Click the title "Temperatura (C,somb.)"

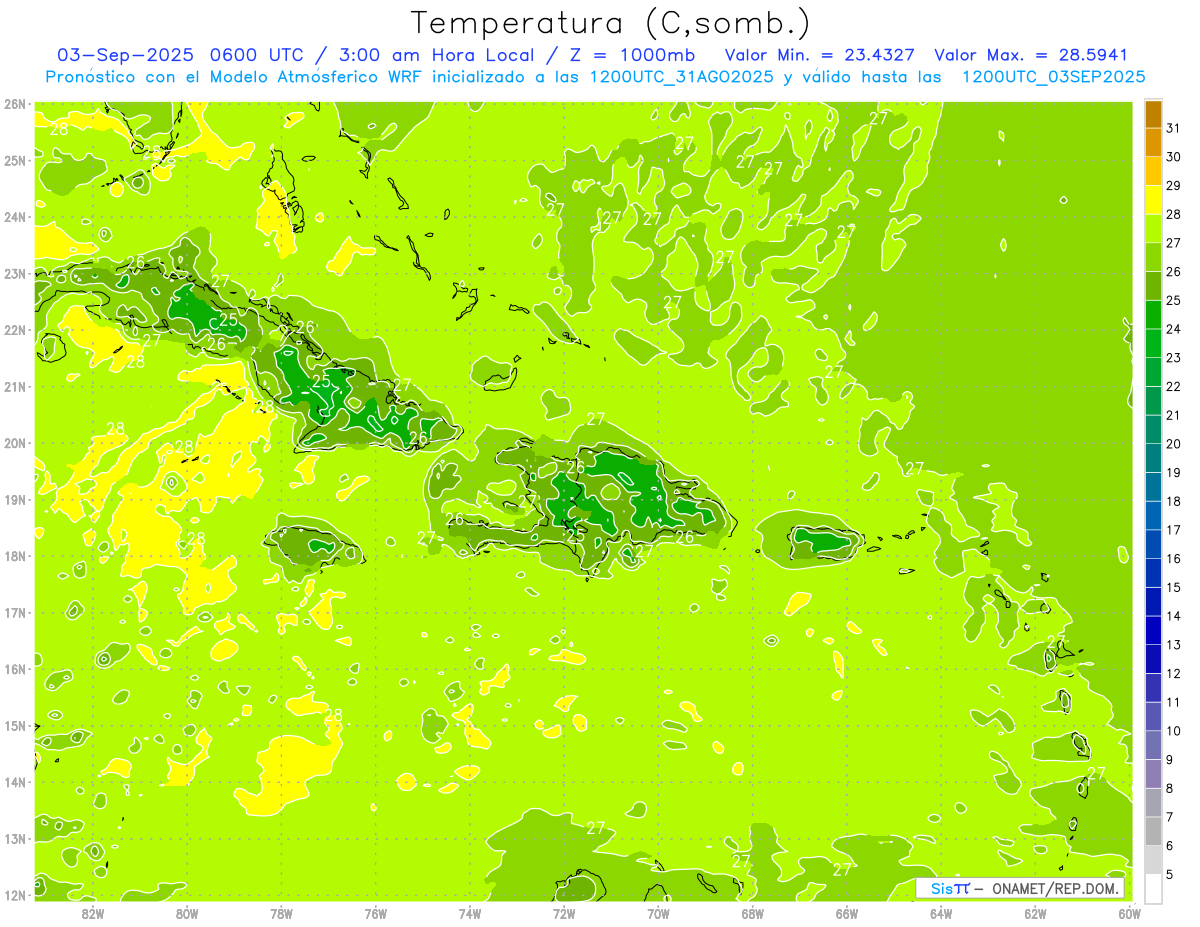point(611,24)
